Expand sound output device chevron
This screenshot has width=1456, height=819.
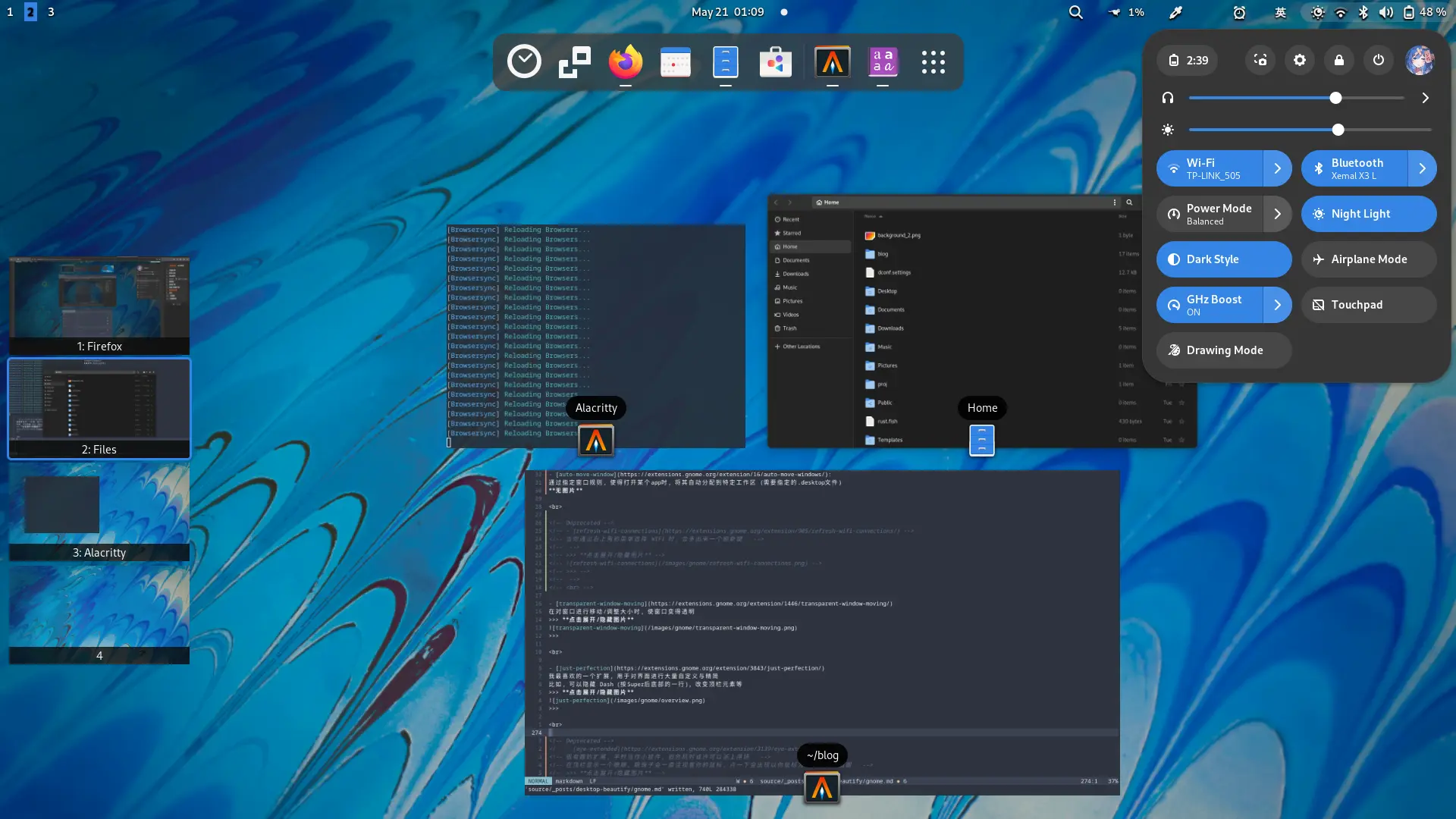[1426, 98]
